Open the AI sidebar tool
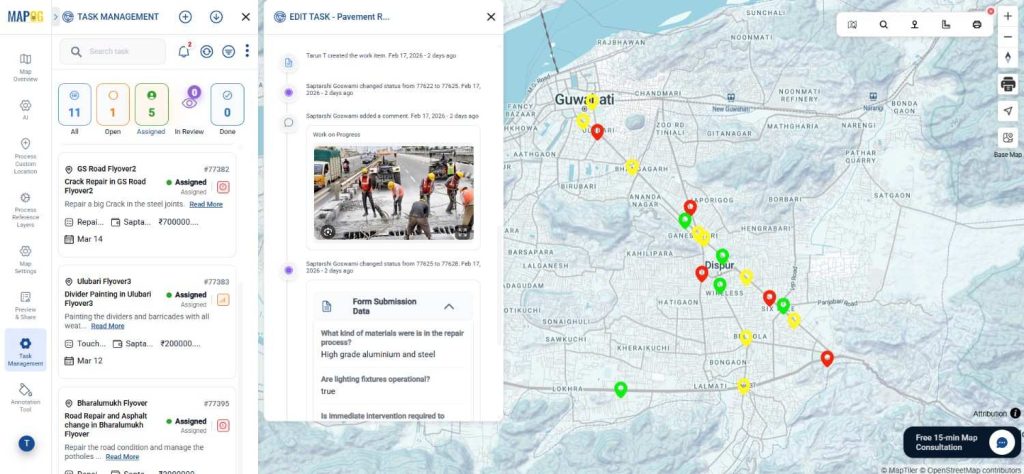 (25, 109)
